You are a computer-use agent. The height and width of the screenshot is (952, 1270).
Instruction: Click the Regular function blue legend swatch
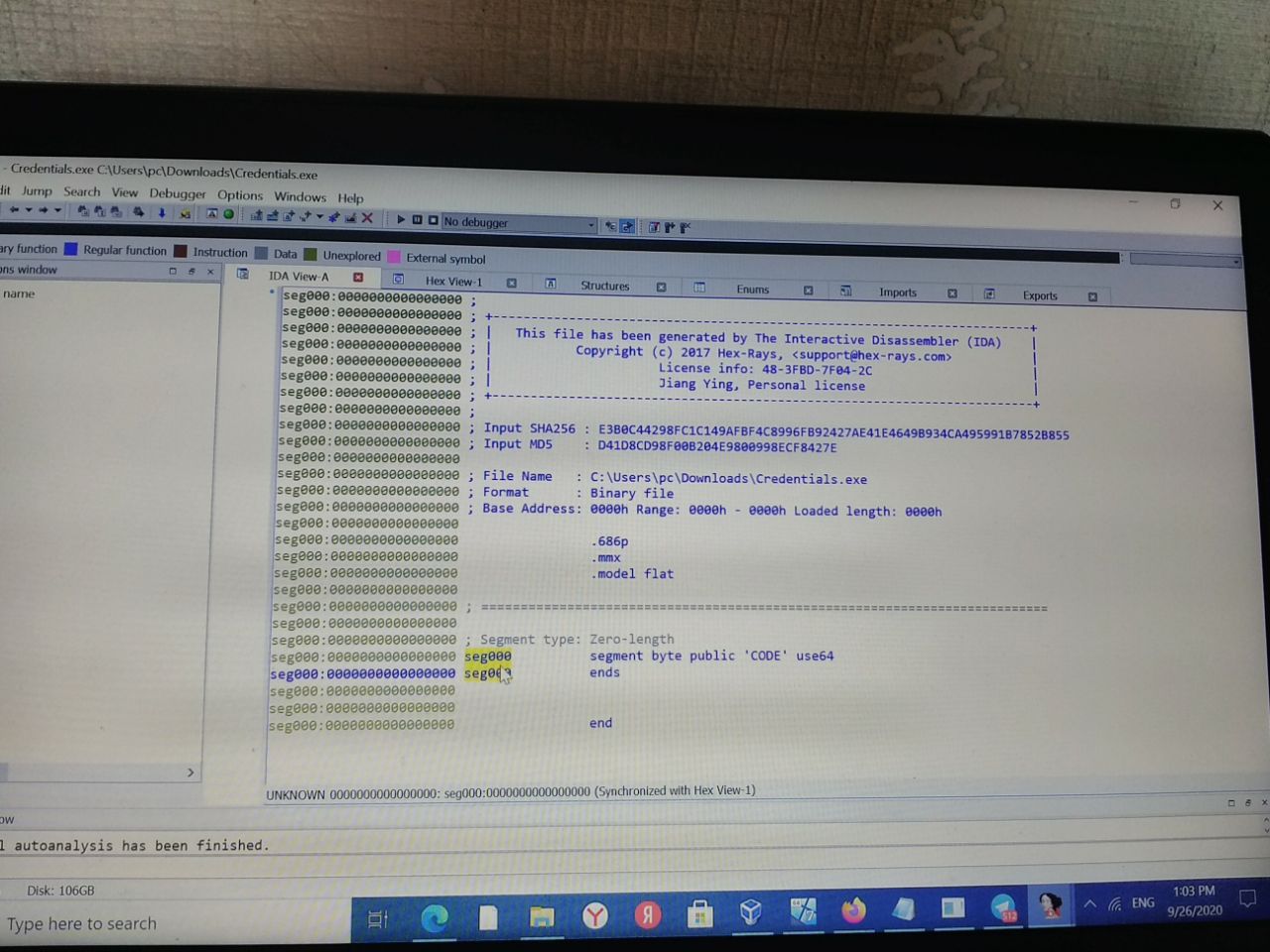tap(70, 249)
